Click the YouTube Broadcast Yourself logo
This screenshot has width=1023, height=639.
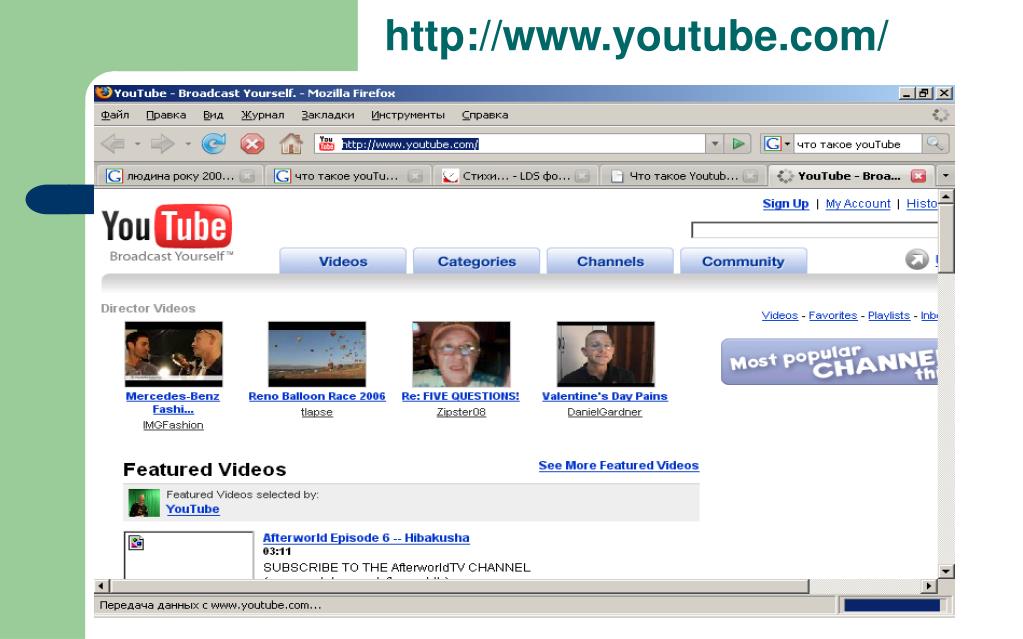coord(167,234)
